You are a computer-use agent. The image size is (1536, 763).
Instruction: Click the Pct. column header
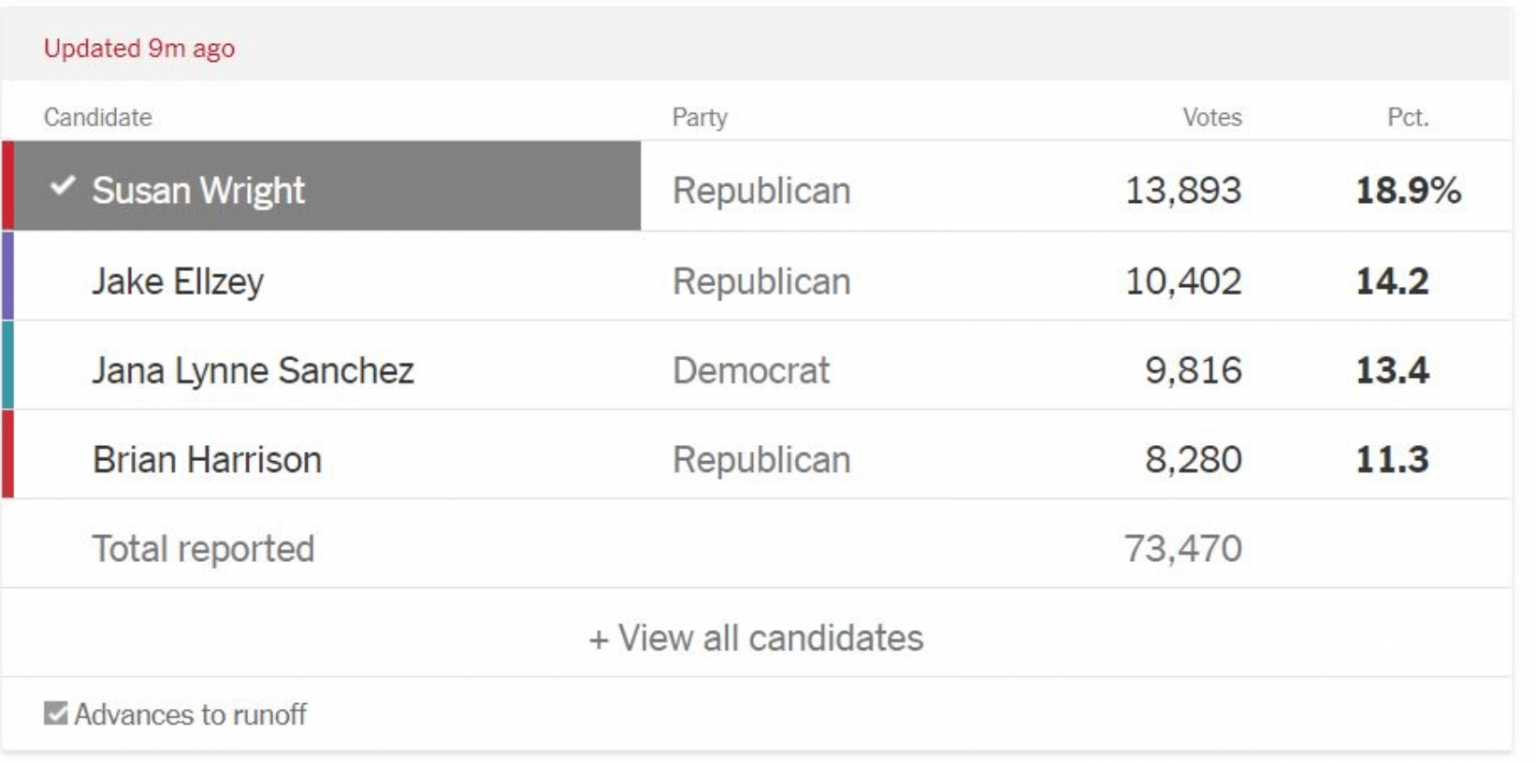[x=1408, y=117]
